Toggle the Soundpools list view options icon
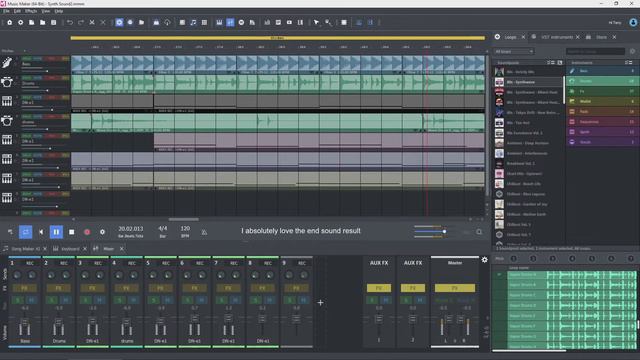This screenshot has width=640, height=360. [x=551, y=62]
